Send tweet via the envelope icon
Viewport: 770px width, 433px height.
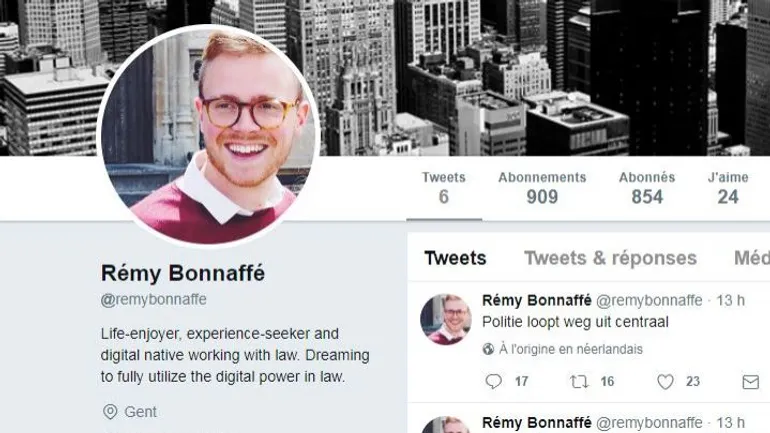coord(750,381)
